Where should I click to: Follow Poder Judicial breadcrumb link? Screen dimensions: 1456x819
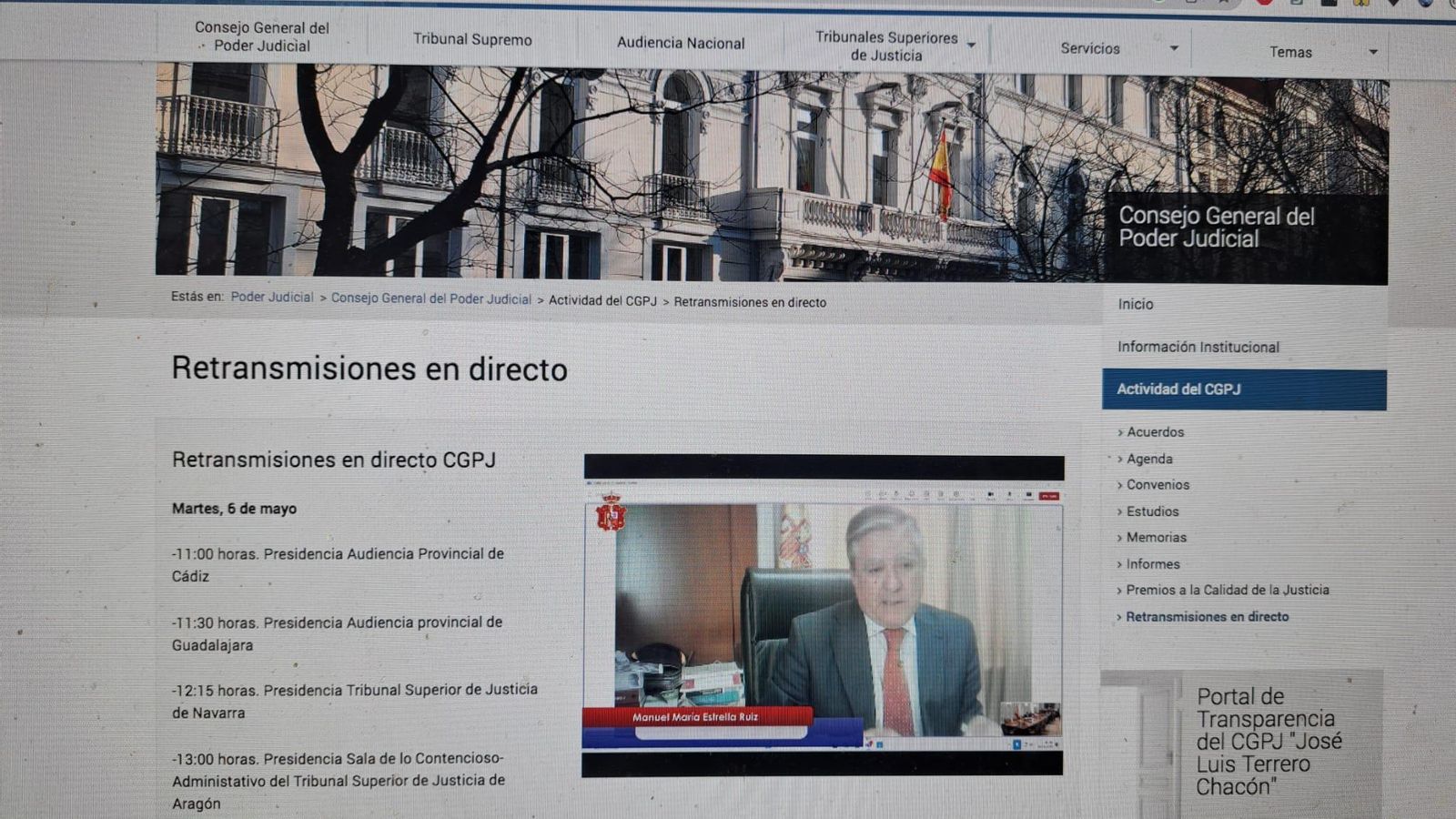tap(272, 297)
